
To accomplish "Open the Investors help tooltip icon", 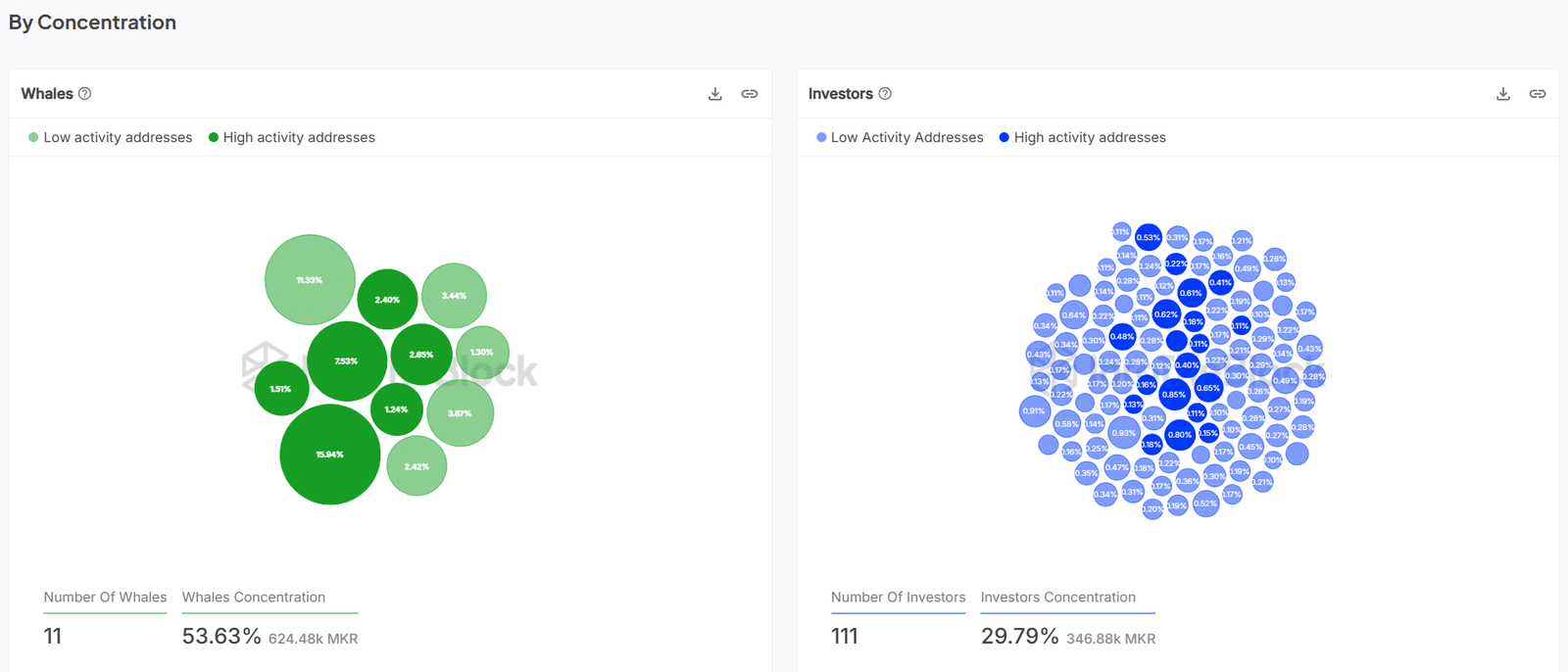I will pos(885,94).
